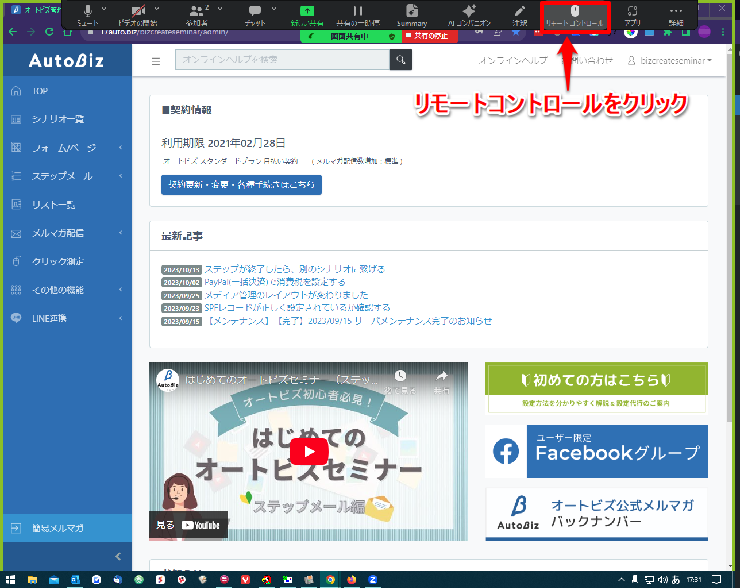Screen dimensions: 740x588
Task: Open Zoom chat panel
Action: click(x=255, y=14)
